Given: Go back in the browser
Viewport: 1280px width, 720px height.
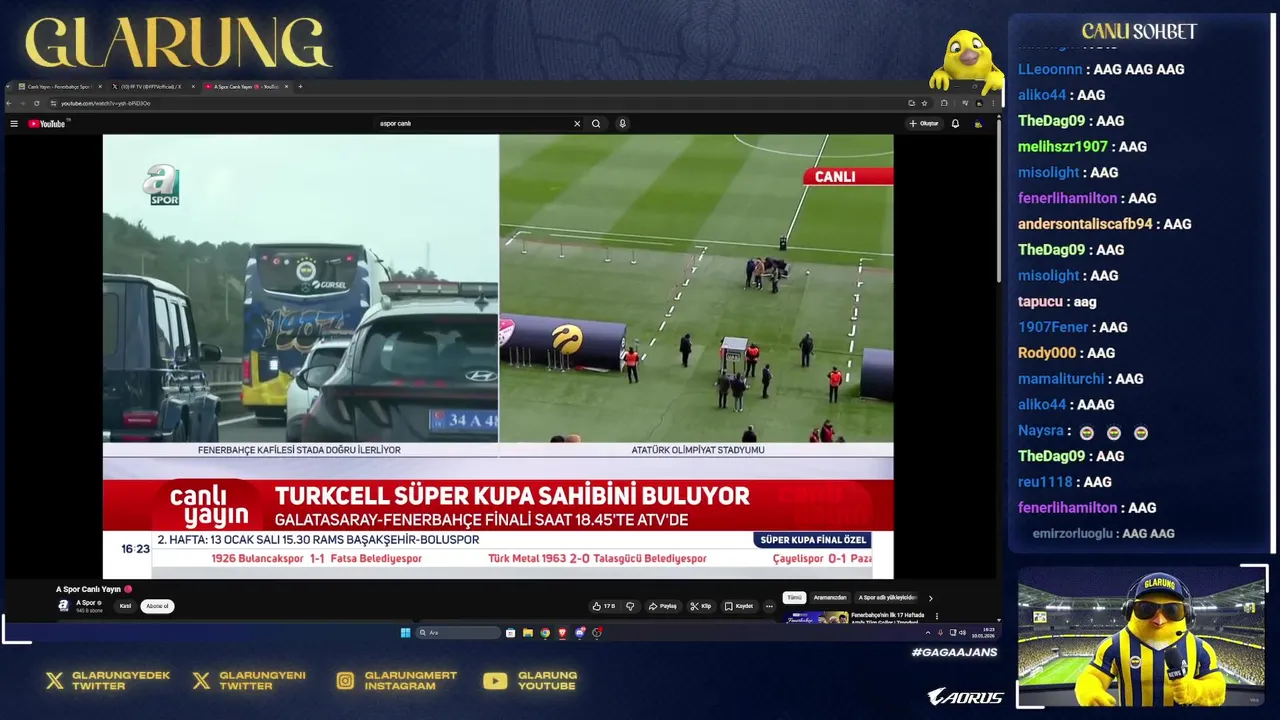Looking at the screenshot, I should [x=11, y=103].
